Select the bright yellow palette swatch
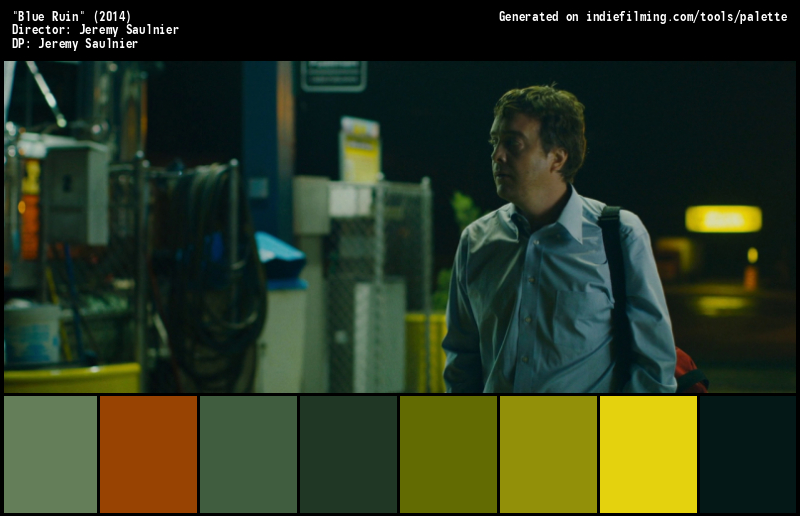The width and height of the screenshot is (800, 516). 648,454
